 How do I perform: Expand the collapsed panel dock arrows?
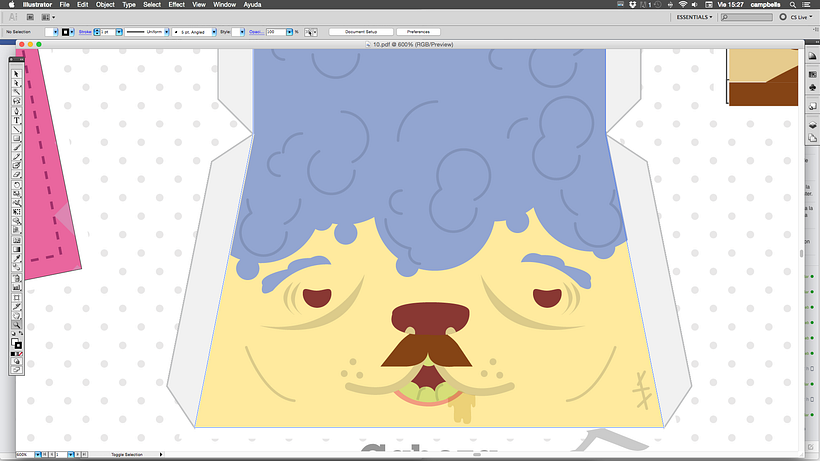(815, 41)
